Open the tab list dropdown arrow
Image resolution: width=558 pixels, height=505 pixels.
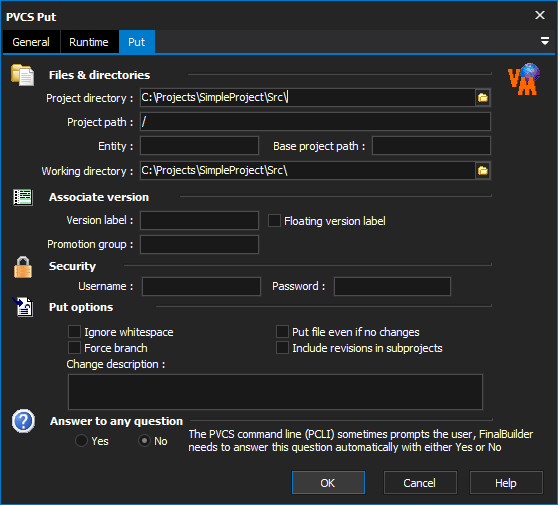pyautogui.click(x=544, y=41)
